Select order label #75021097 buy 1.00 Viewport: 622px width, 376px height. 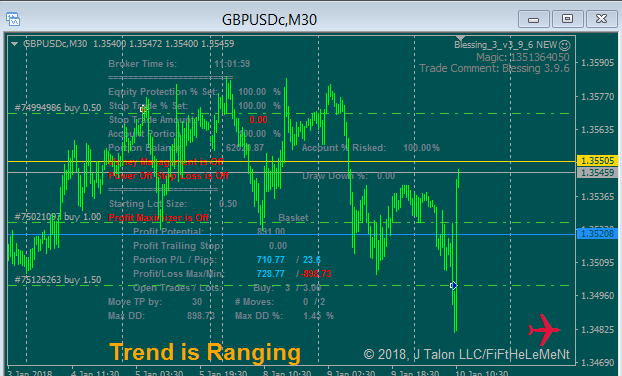(58, 217)
